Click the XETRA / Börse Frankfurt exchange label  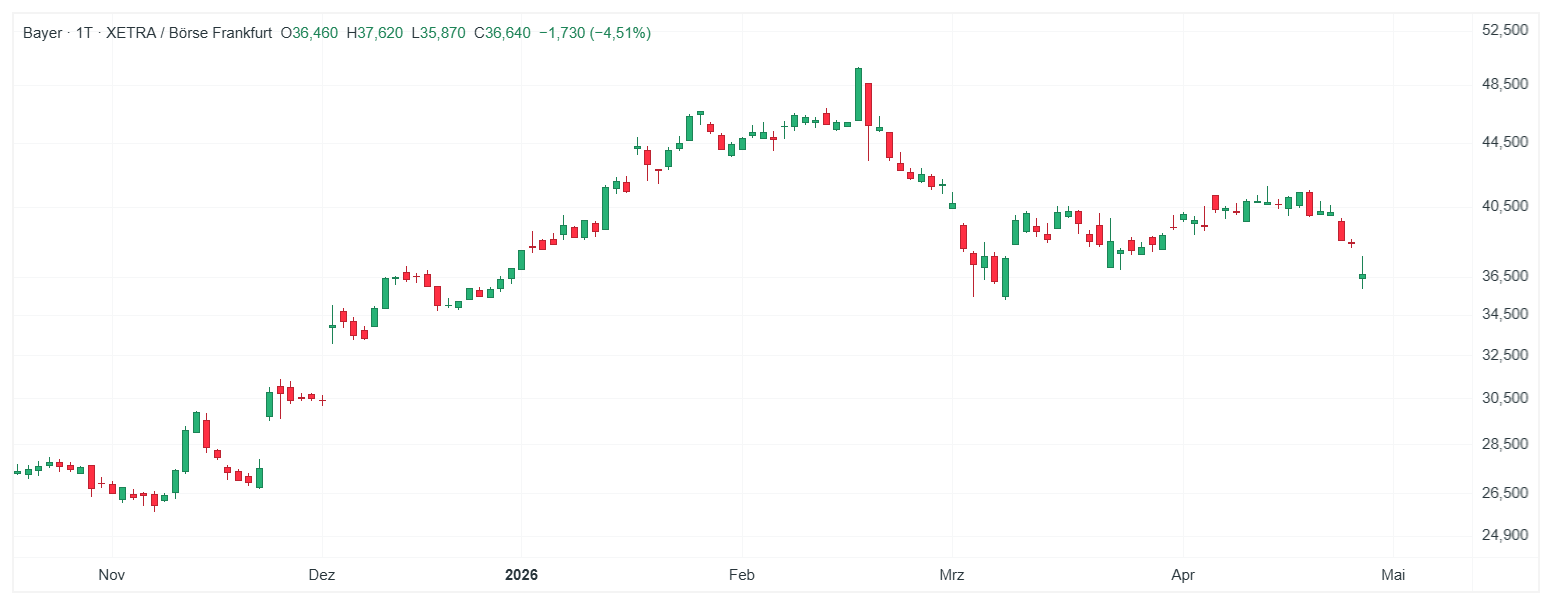click(186, 33)
